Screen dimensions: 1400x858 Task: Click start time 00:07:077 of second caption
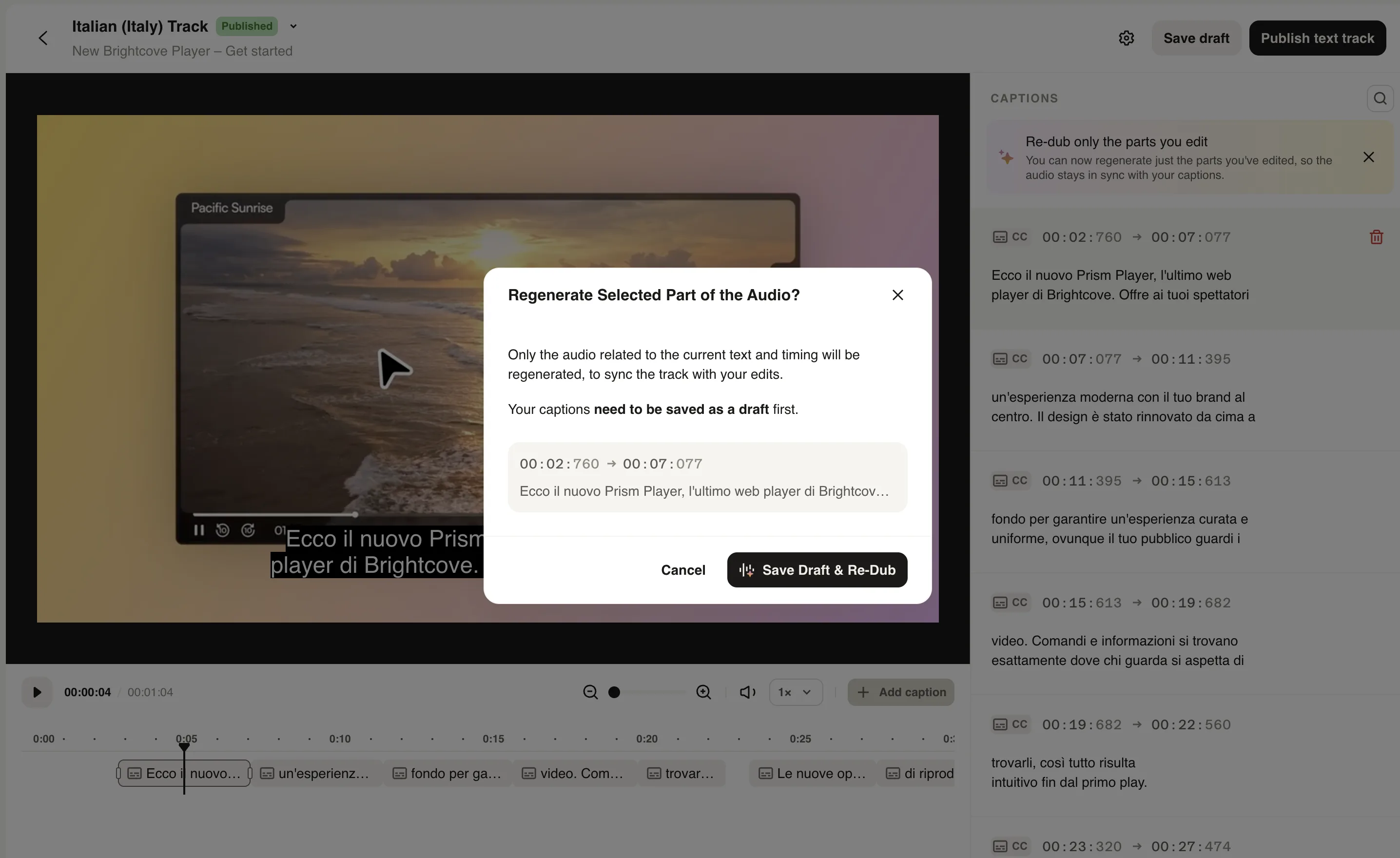pyautogui.click(x=1082, y=359)
